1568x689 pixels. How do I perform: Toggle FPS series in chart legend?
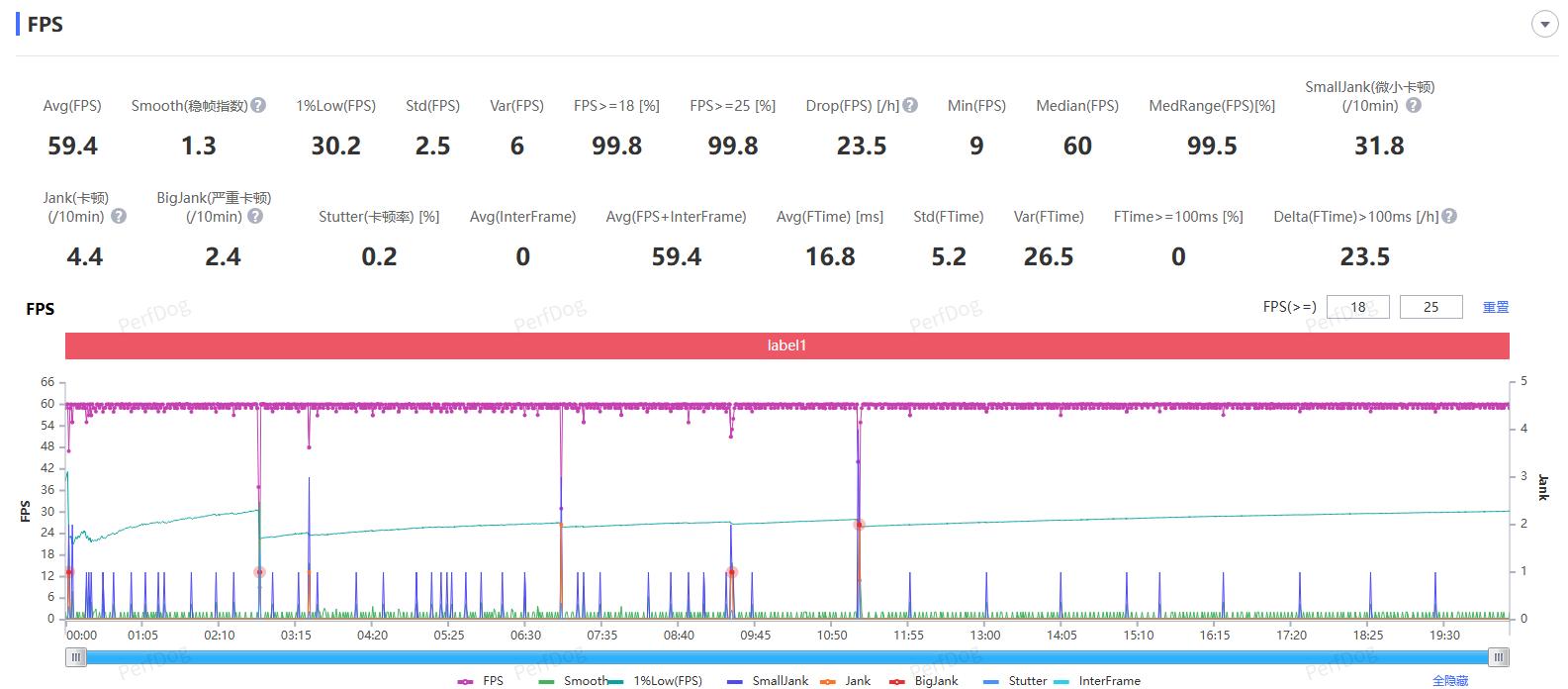click(x=482, y=681)
